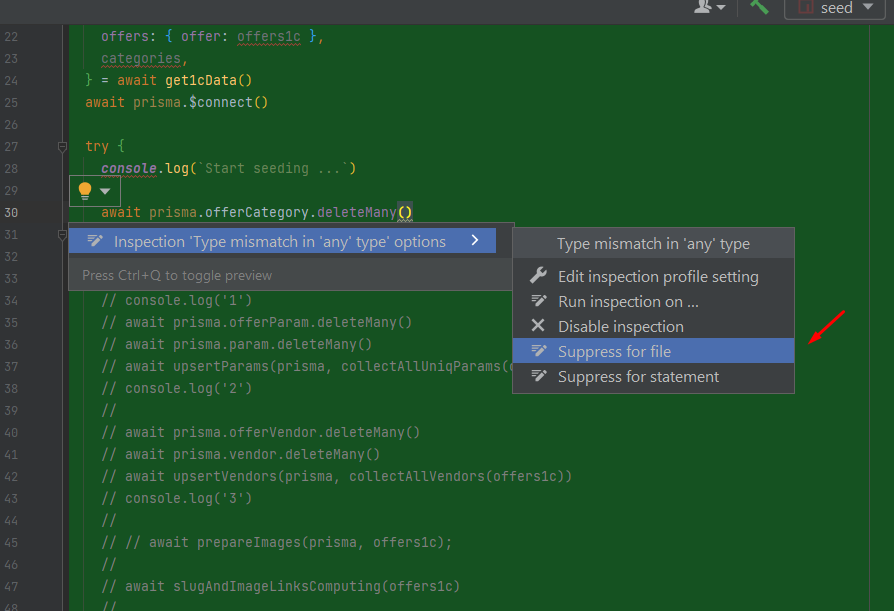Click the inspection options pencil icon in popup

coord(95,241)
